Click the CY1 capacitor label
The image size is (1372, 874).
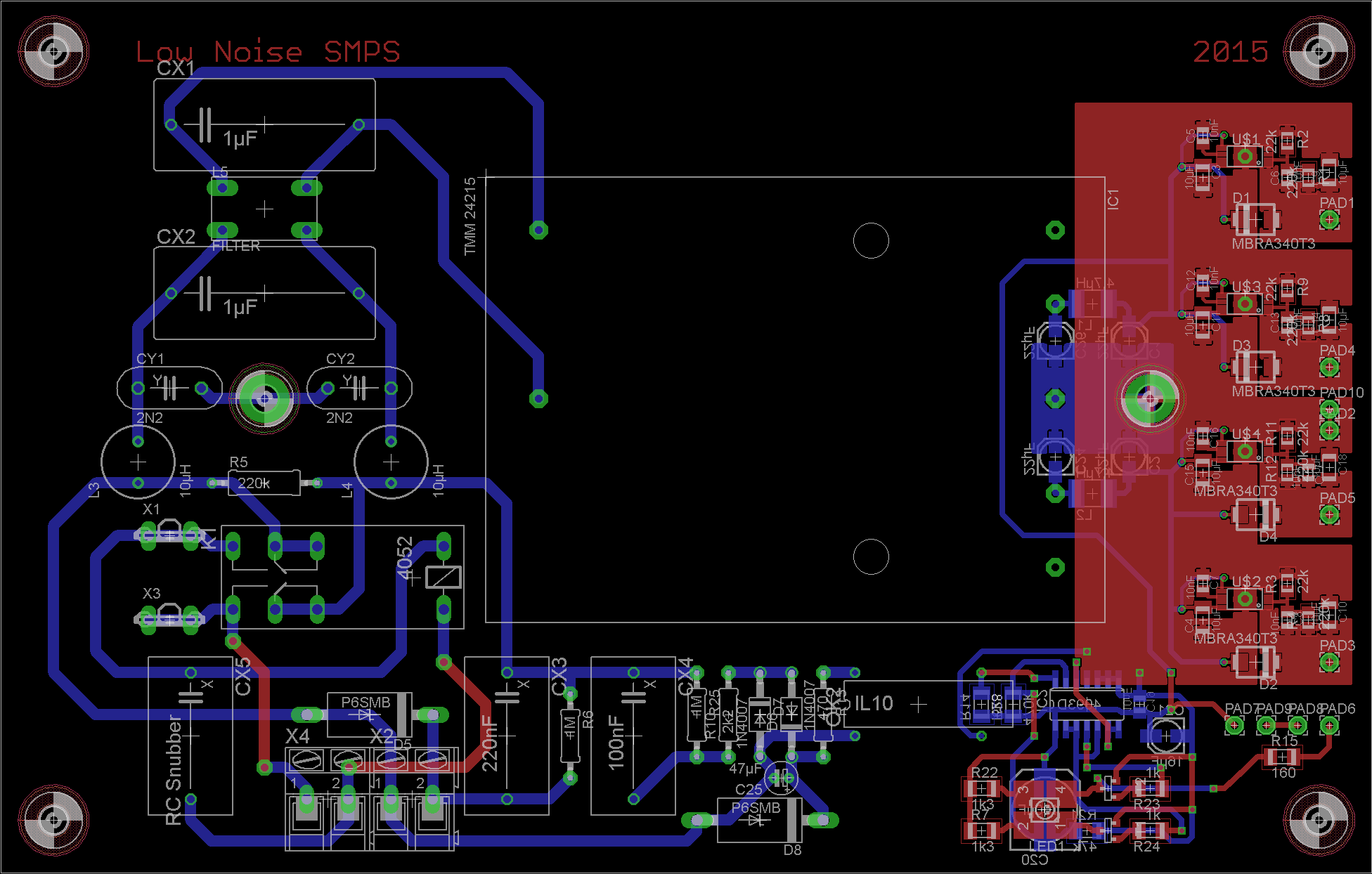click(x=150, y=359)
